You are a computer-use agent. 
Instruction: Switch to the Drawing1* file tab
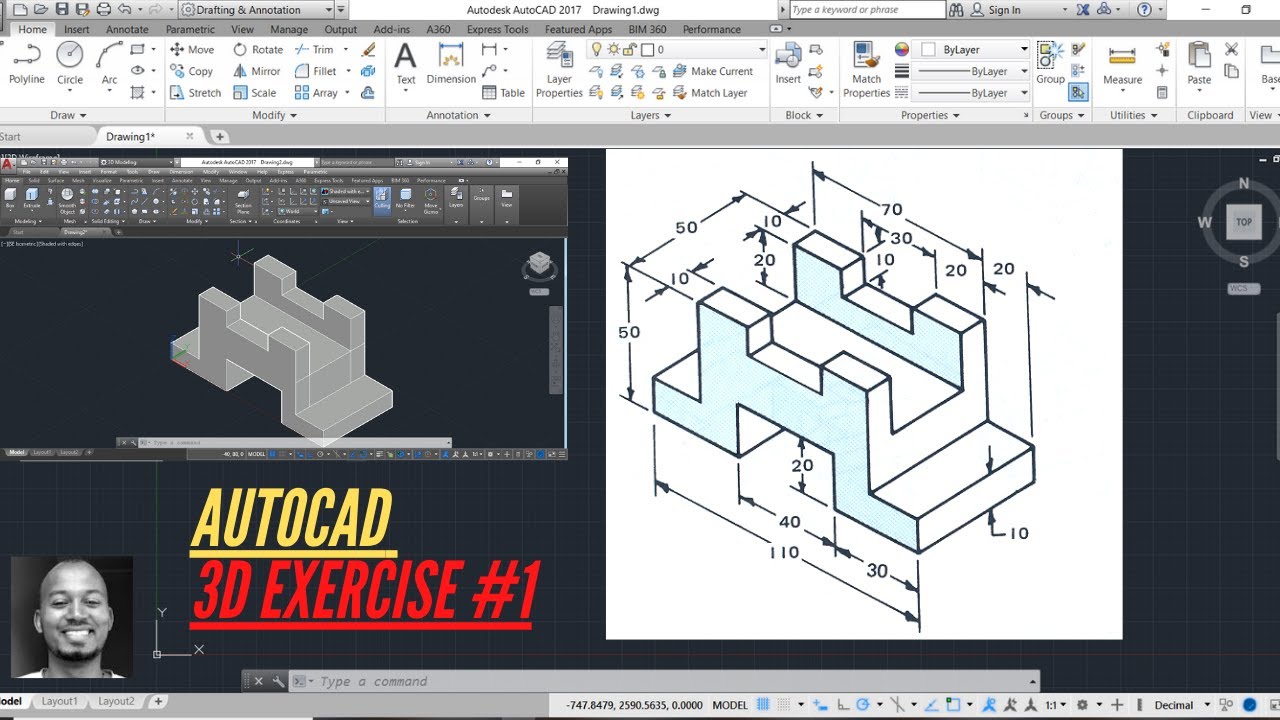[131, 137]
